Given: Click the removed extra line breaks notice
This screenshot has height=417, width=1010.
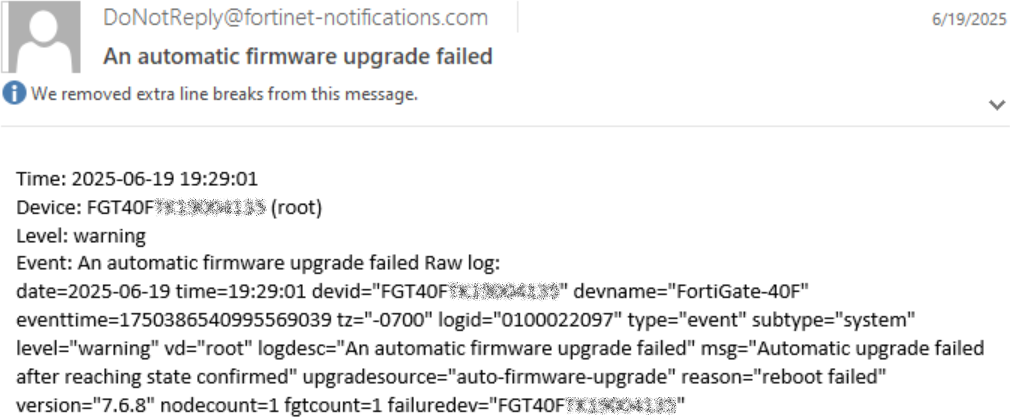Looking at the screenshot, I should click(224, 95).
